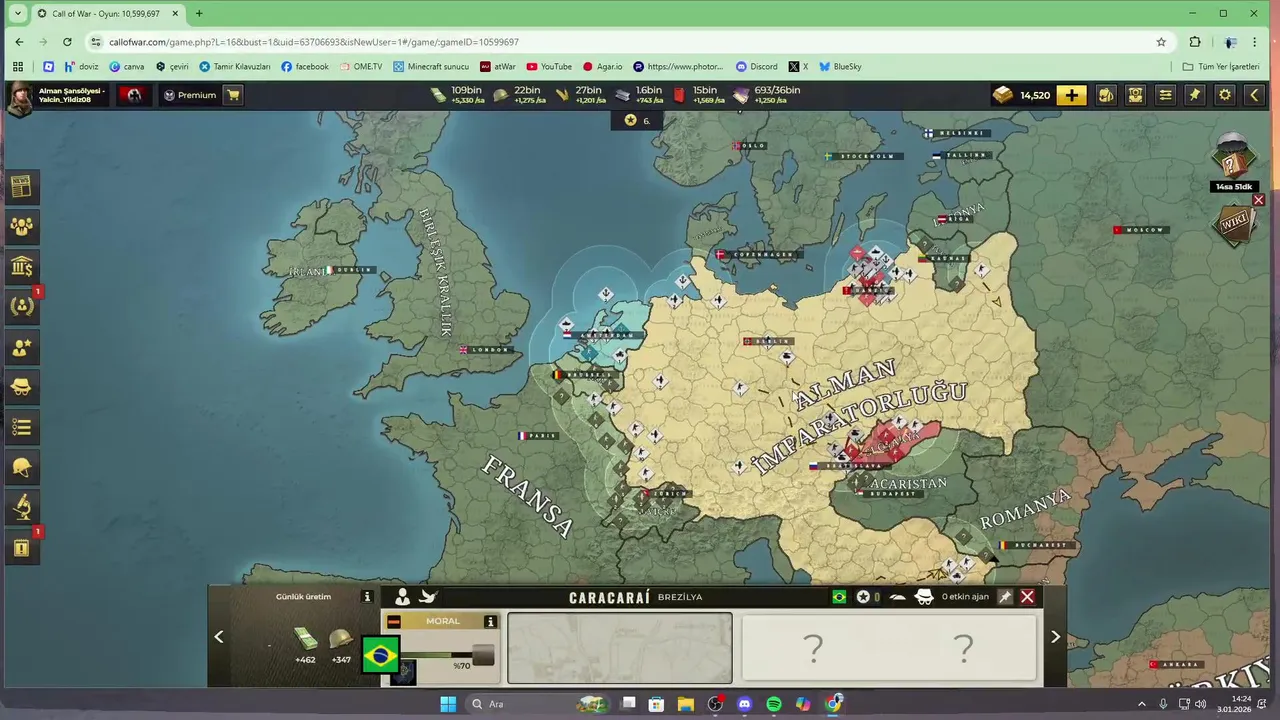Click the manpower helmet resource 22bin
The height and width of the screenshot is (720, 1280).
[x=518, y=95]
